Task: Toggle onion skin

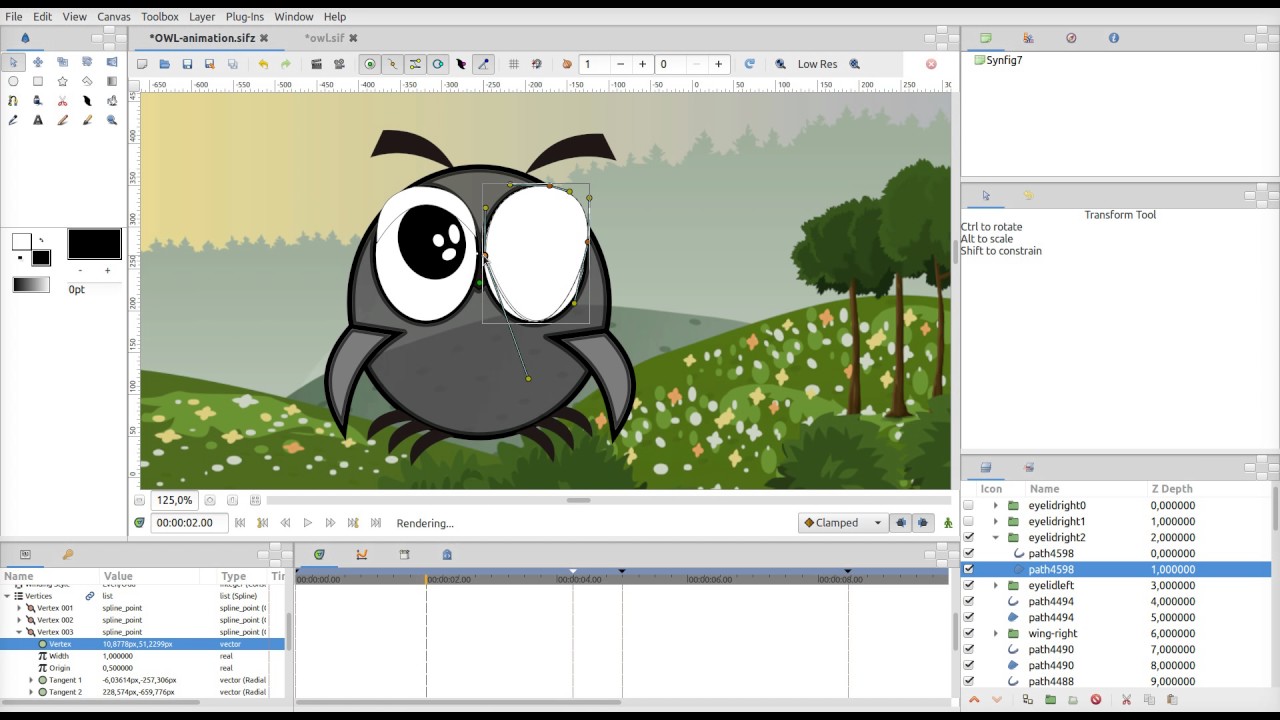Action: [x=566, y=64]
